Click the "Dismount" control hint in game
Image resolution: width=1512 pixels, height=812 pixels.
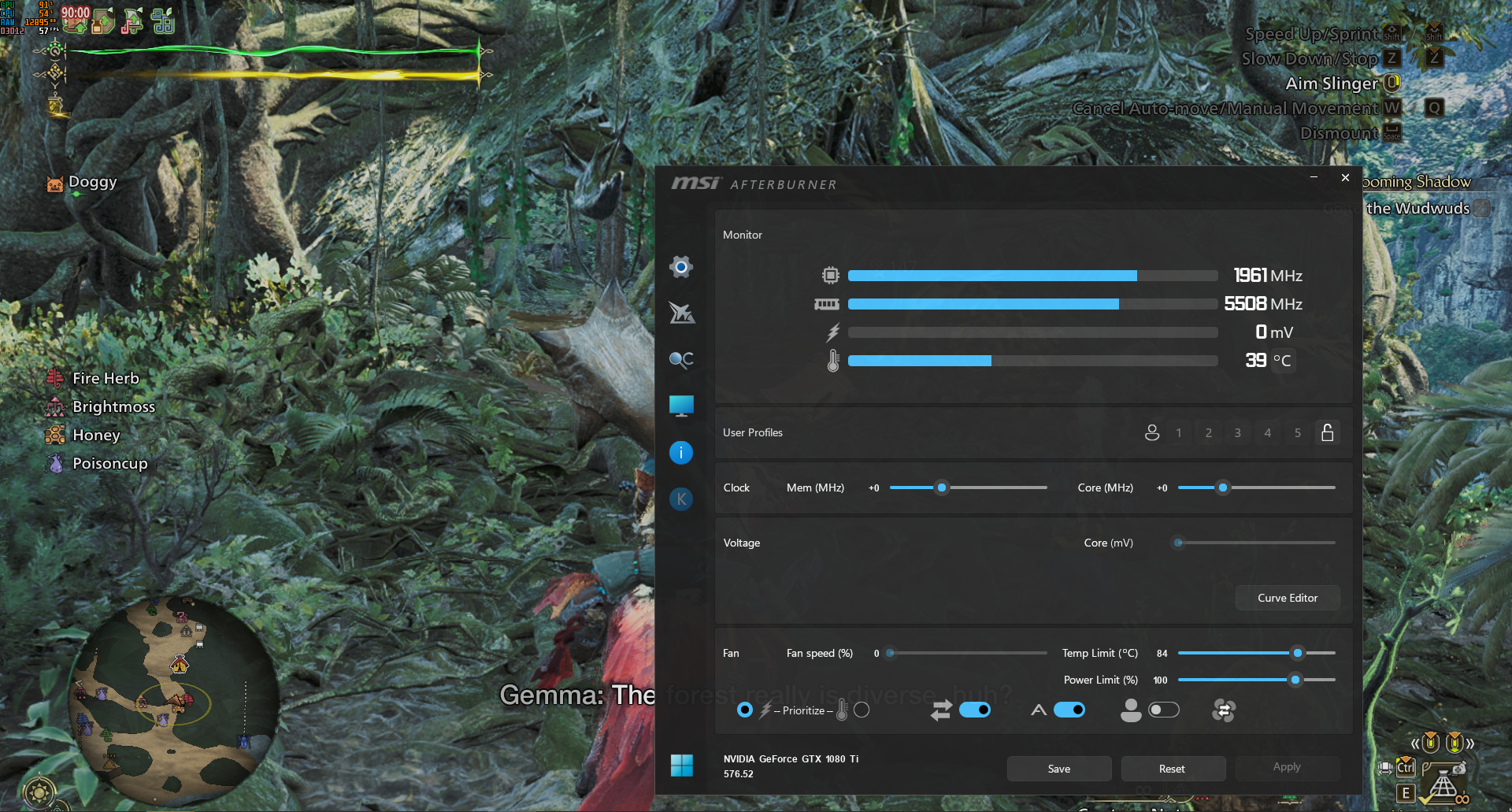pos(1339,133)
